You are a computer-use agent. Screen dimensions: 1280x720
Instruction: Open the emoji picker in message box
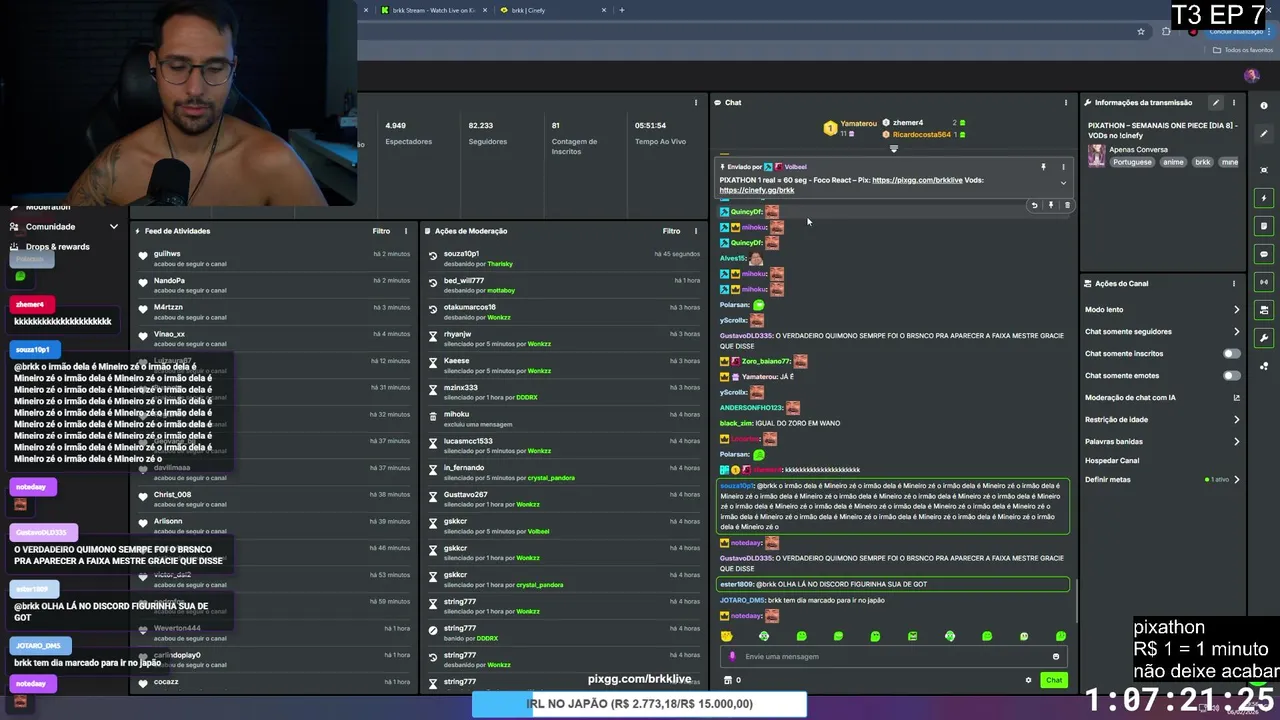point(1055,657)
